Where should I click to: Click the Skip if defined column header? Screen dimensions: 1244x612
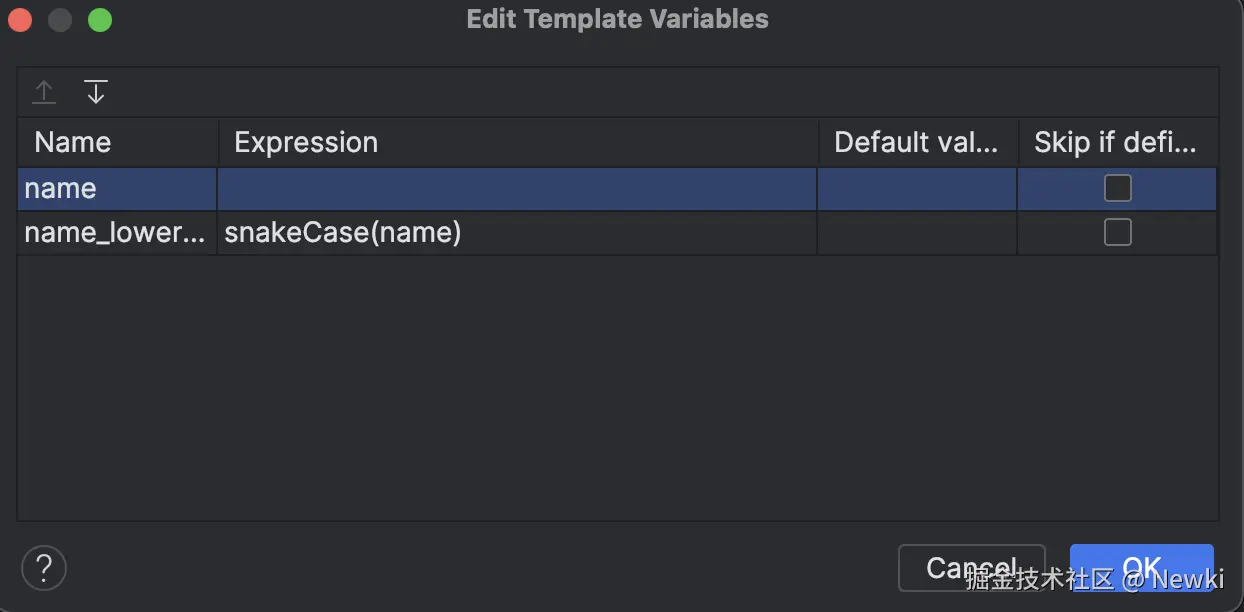pos(1117,142)
